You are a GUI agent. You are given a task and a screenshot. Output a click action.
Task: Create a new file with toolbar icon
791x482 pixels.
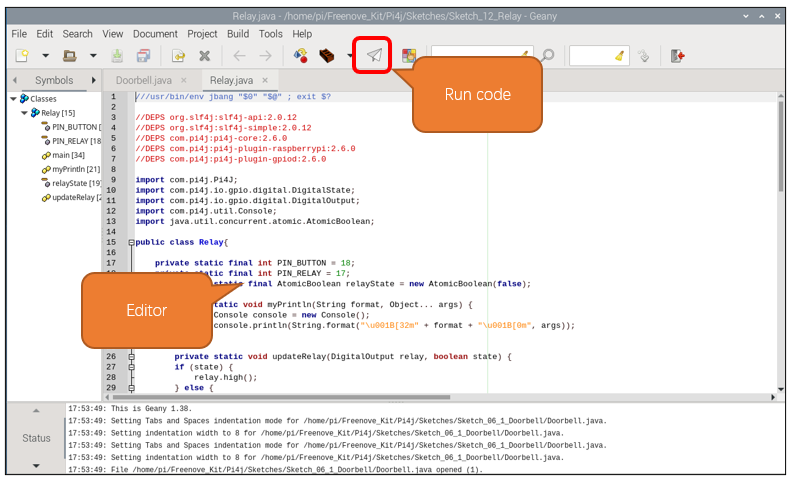coord(22,56)
